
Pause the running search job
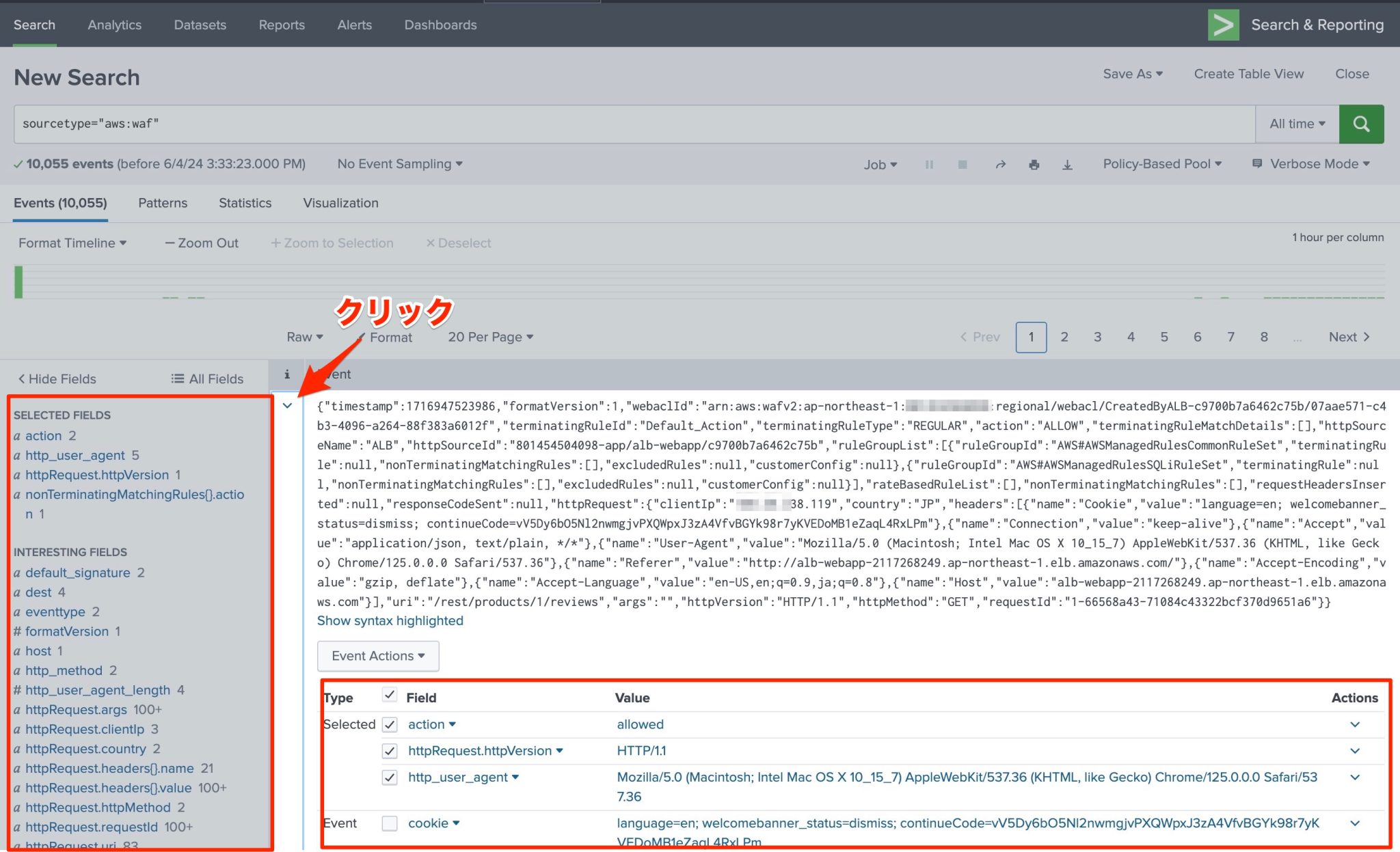tap(929, 164)
